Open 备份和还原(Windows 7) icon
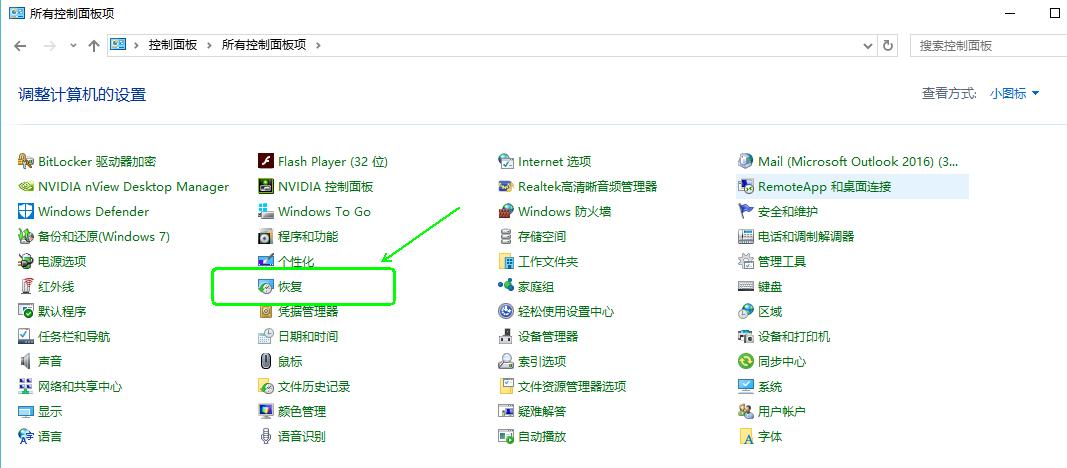 [x=26, y=237]
